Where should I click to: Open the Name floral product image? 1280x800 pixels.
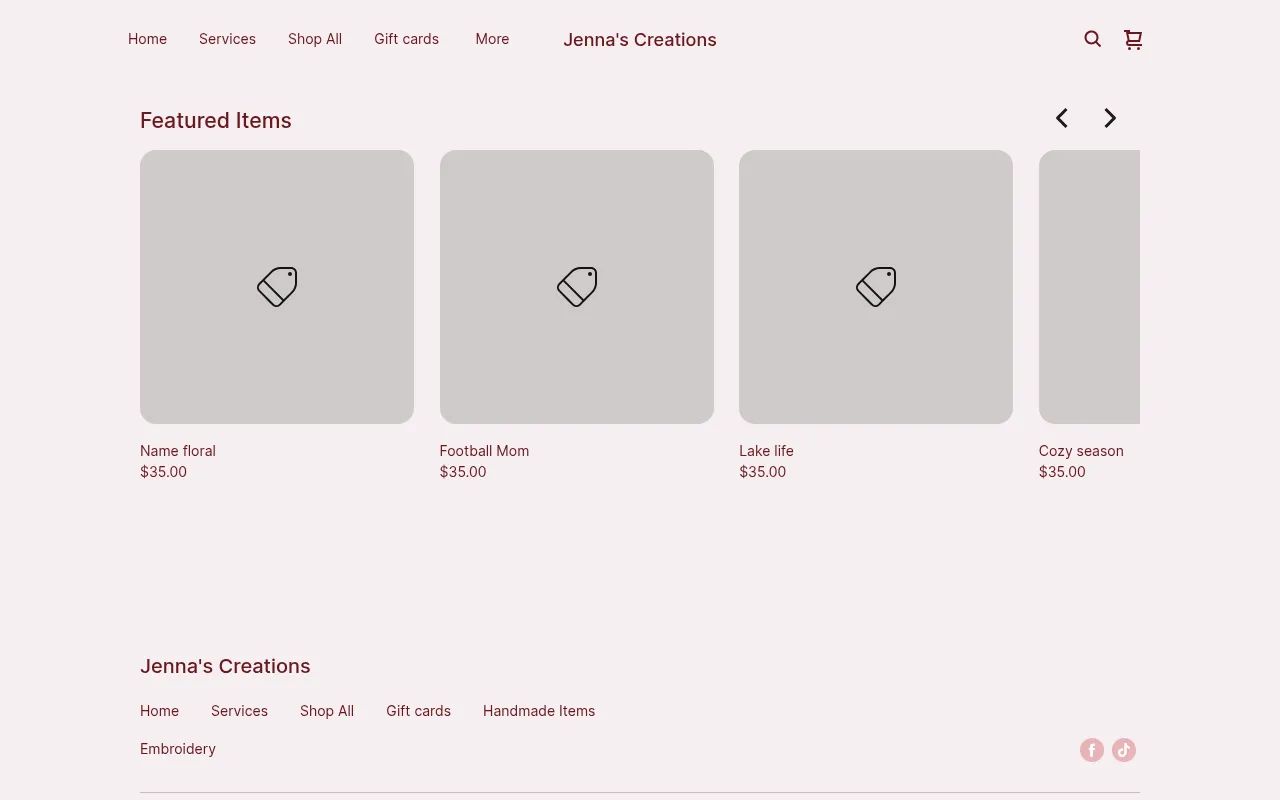(x=277, y=287)
